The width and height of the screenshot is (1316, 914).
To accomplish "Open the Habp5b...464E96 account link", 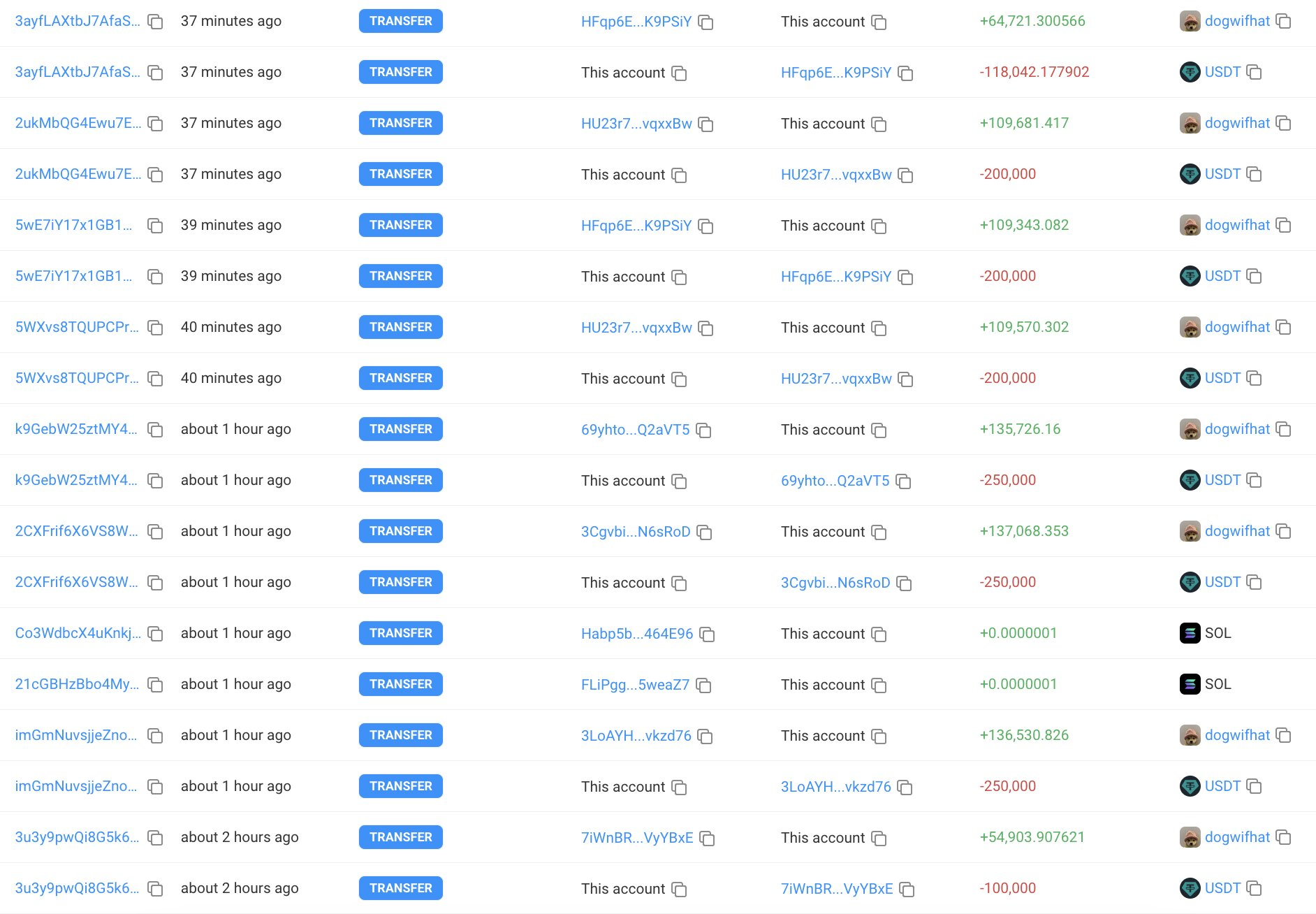I will (637, 634).
